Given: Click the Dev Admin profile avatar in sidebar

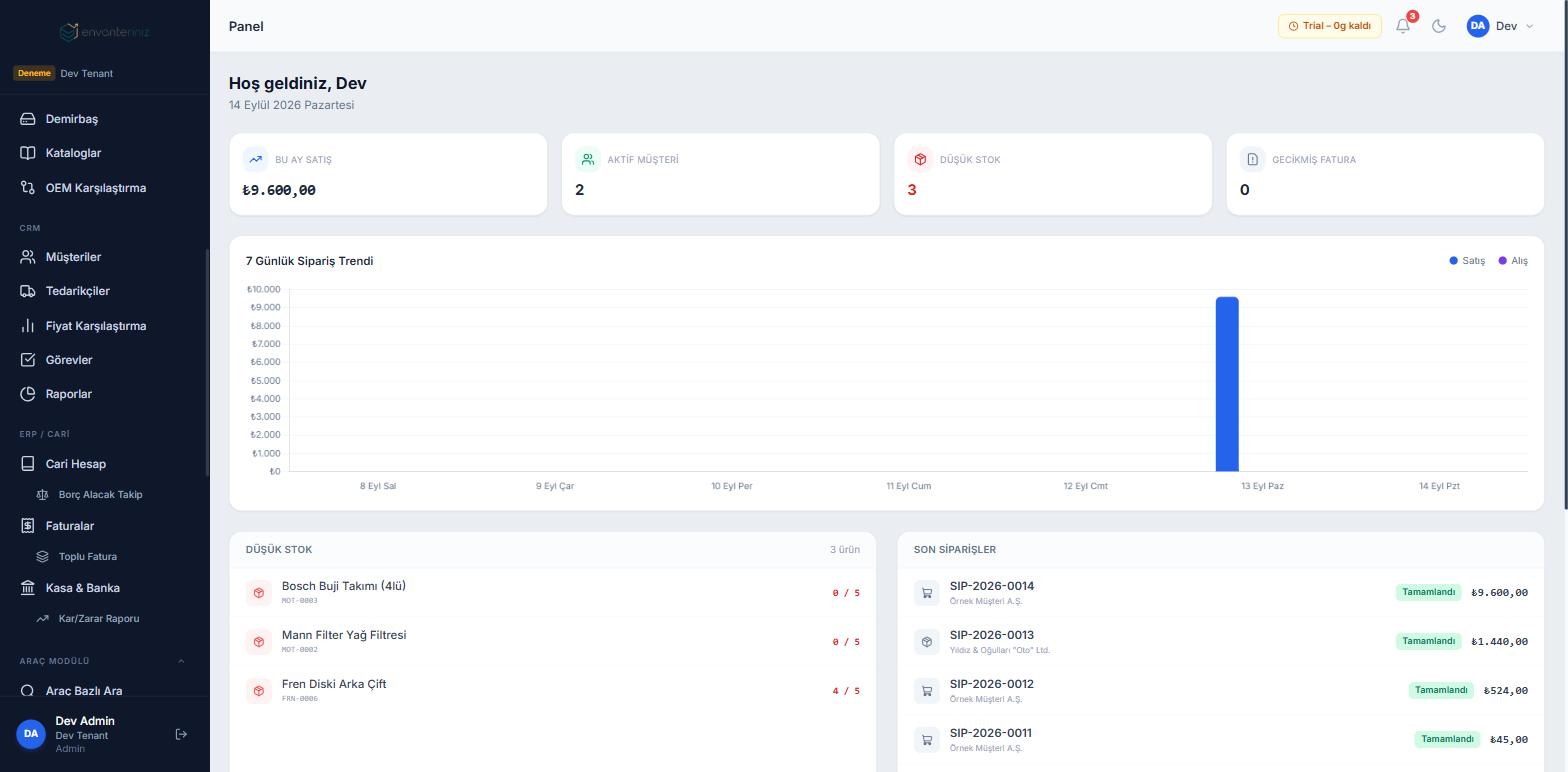Looking at the screenshot, I should [x=31, y=734].
